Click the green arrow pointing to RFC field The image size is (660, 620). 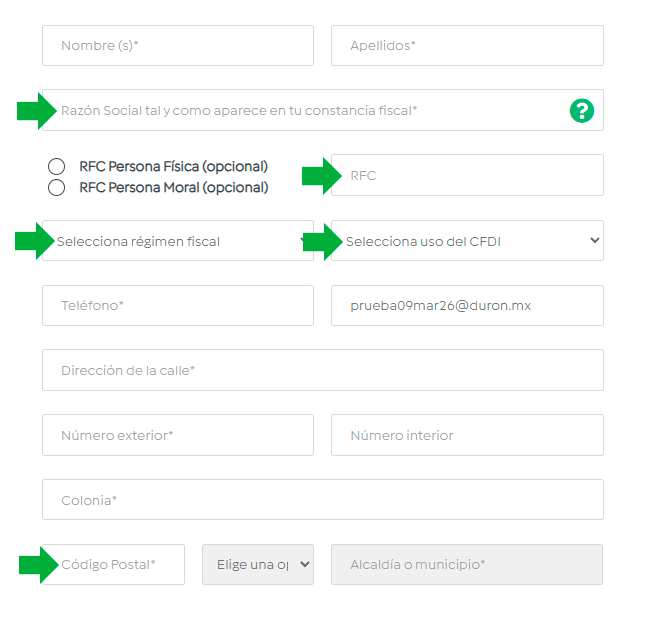(322, 176)
